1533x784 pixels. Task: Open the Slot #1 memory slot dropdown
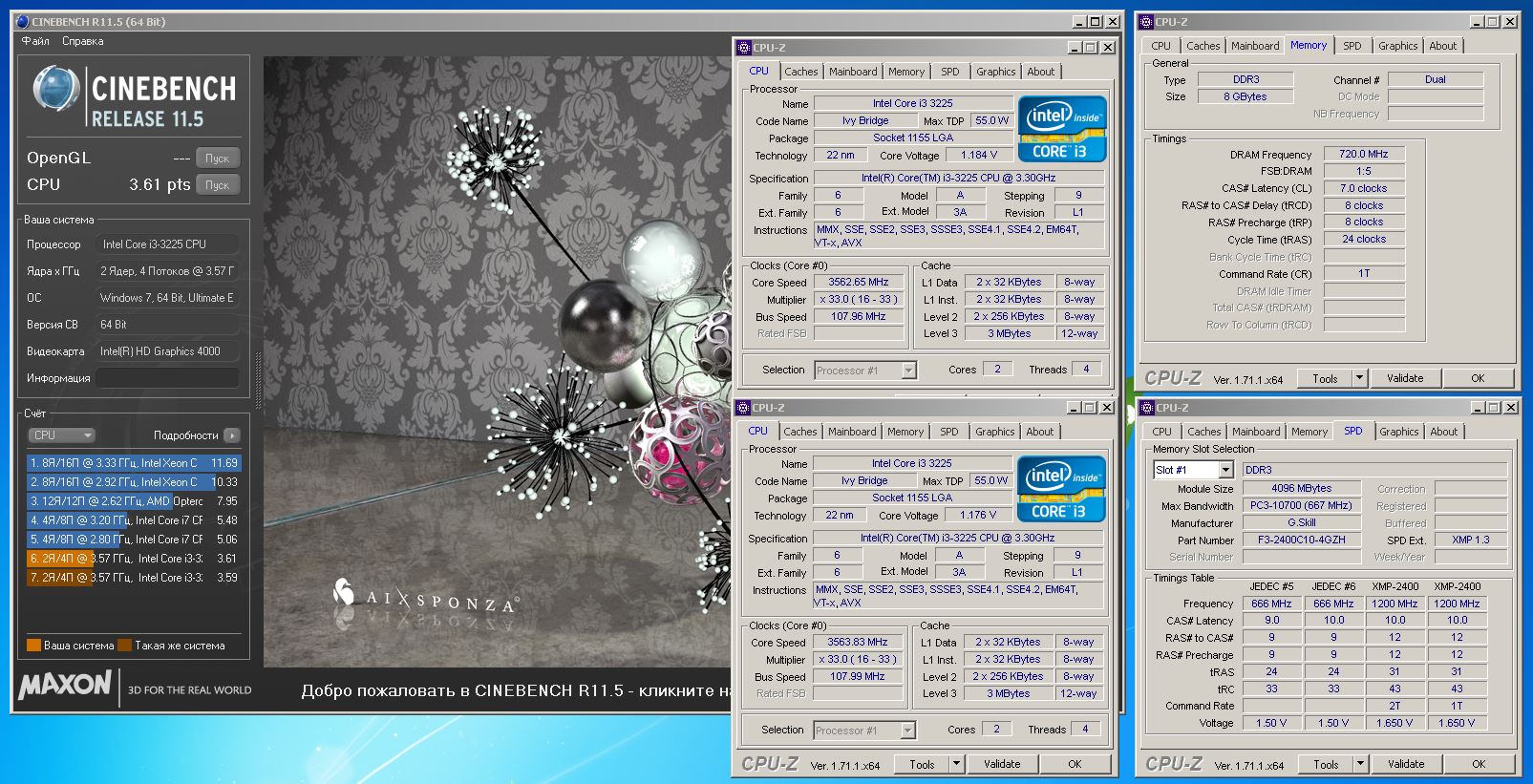pos(1226,470)
